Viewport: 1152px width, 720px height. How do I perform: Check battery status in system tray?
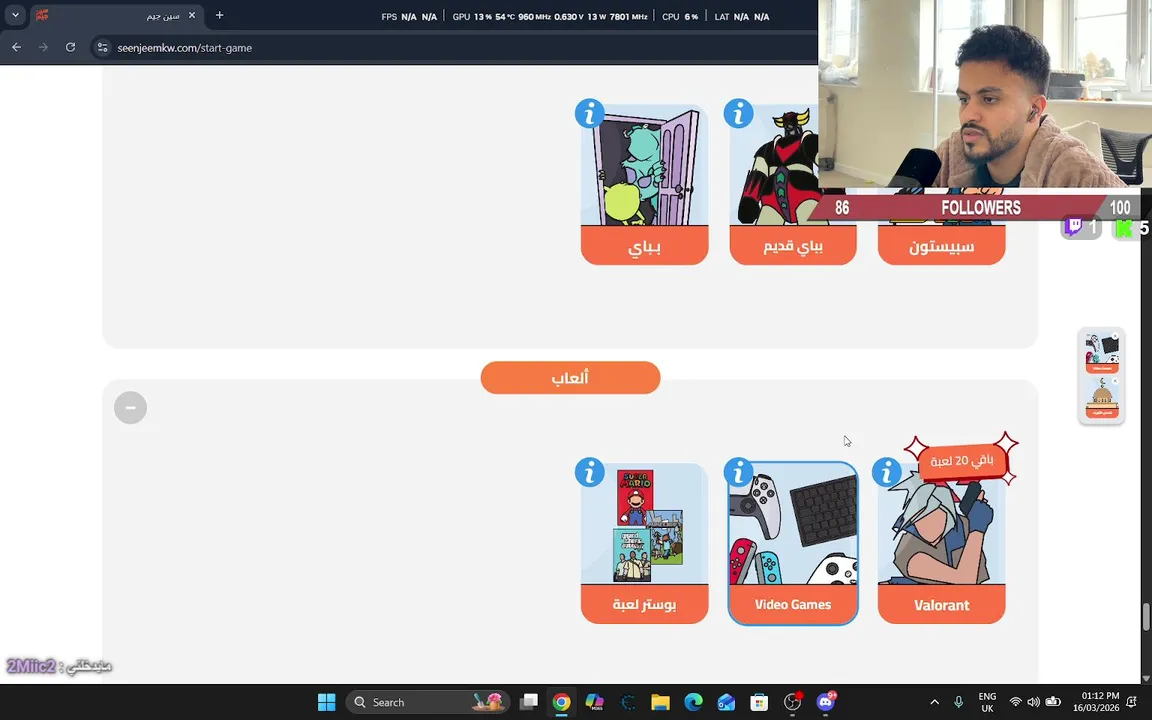tap(1053, 702)
